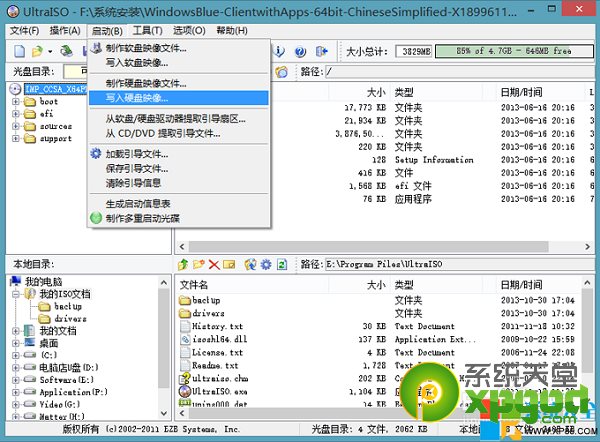Expand the sources folder in image tree
Image resolution: width=600 pixels, height=442 pixels.
[x=18, y=127]
